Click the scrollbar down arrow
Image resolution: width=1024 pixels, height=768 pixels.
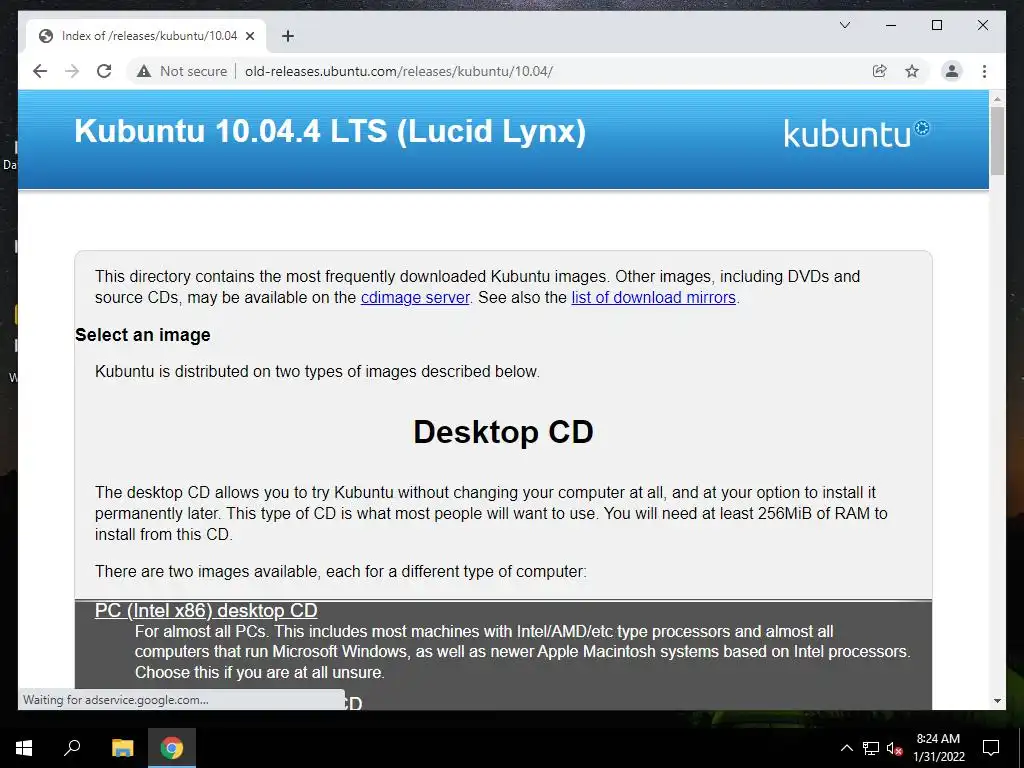click(997, 701)
